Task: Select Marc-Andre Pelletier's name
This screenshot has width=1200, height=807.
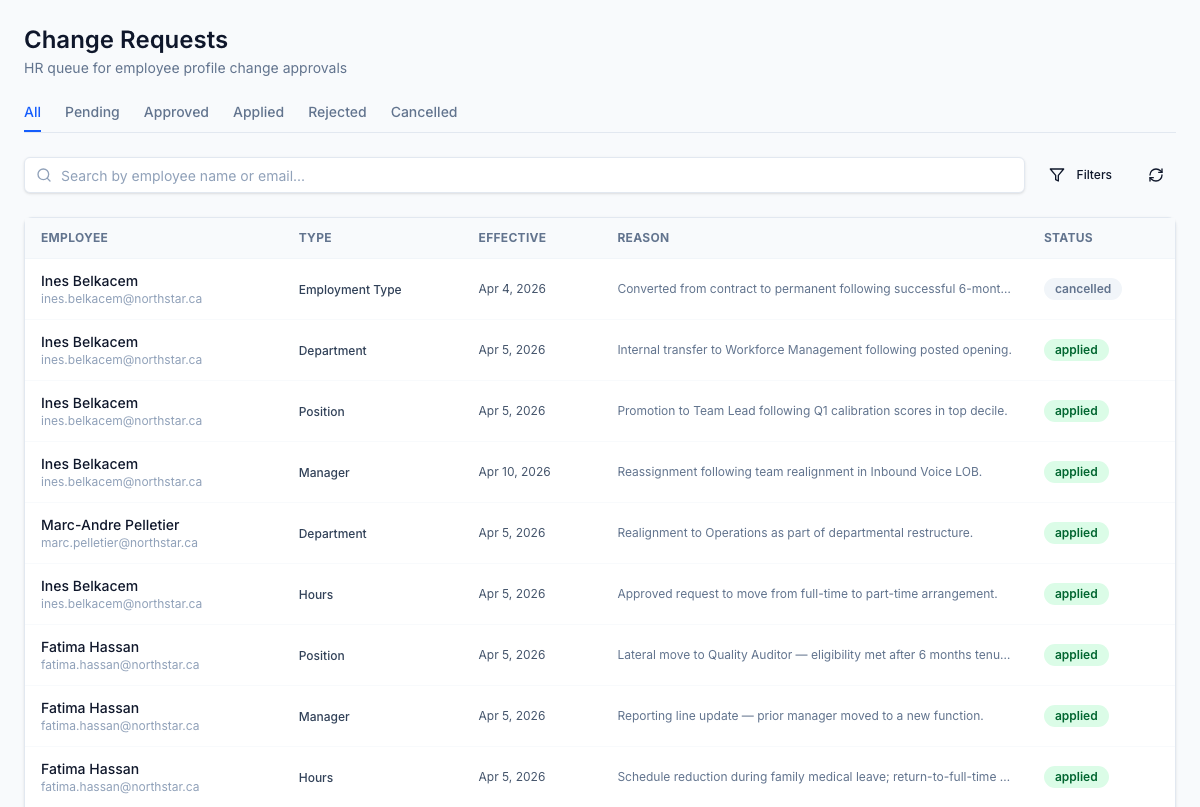Action: pyautogui.click(x=110, y=525)
